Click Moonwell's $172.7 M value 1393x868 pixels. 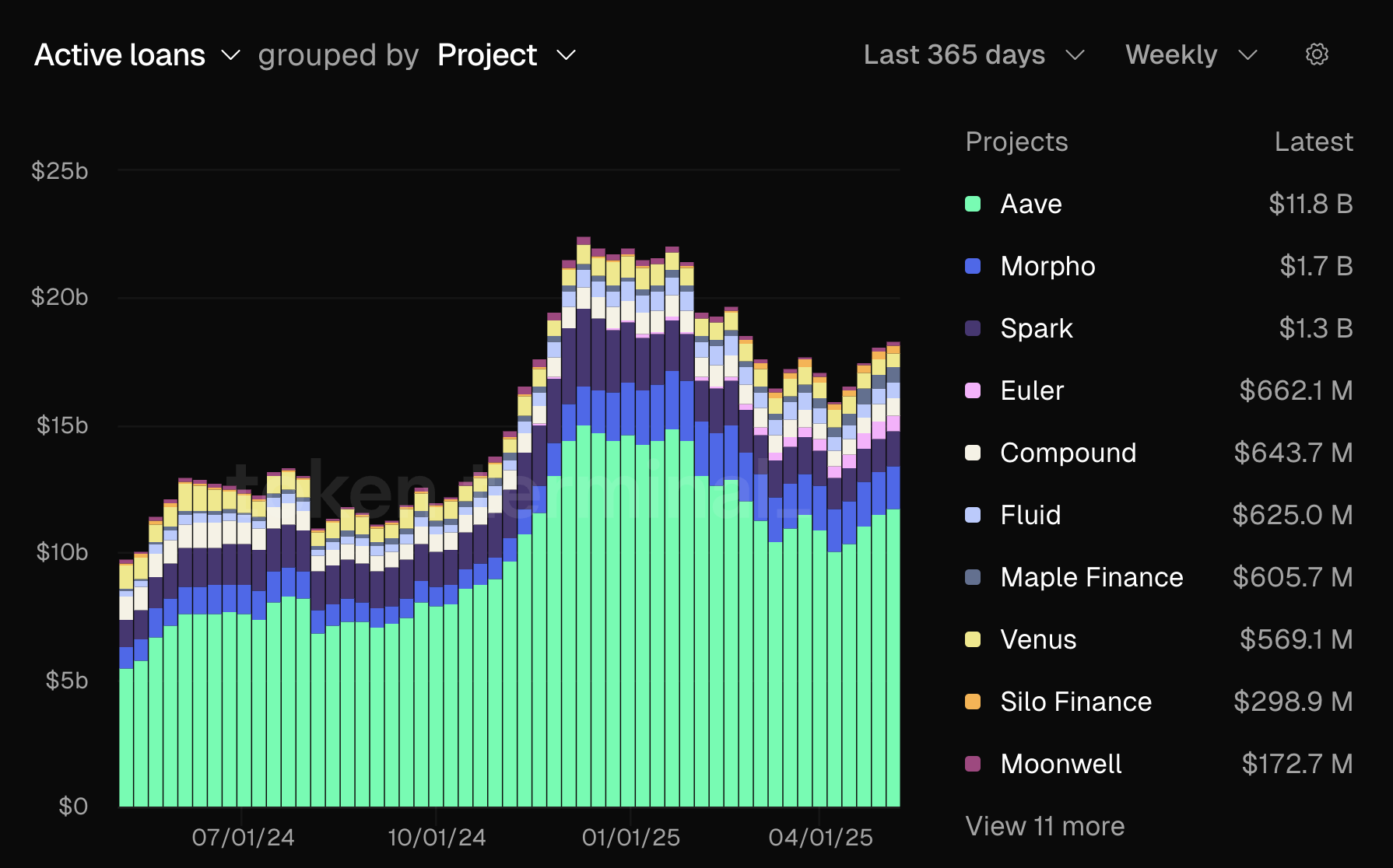[x=1297, y=764]
